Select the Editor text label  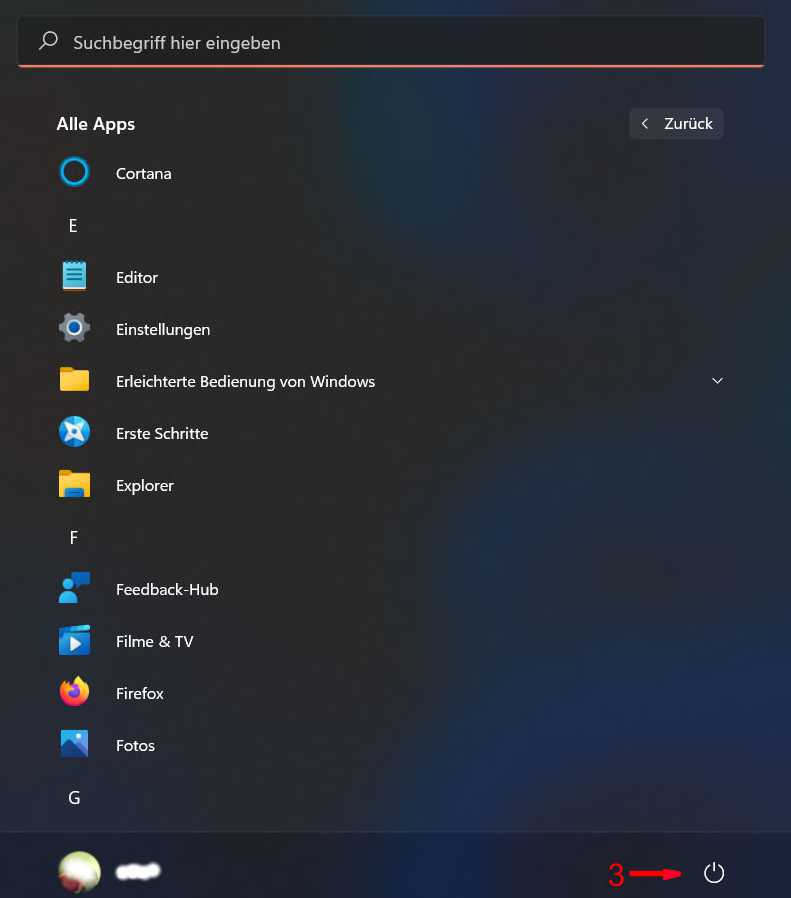coord(136,277)
